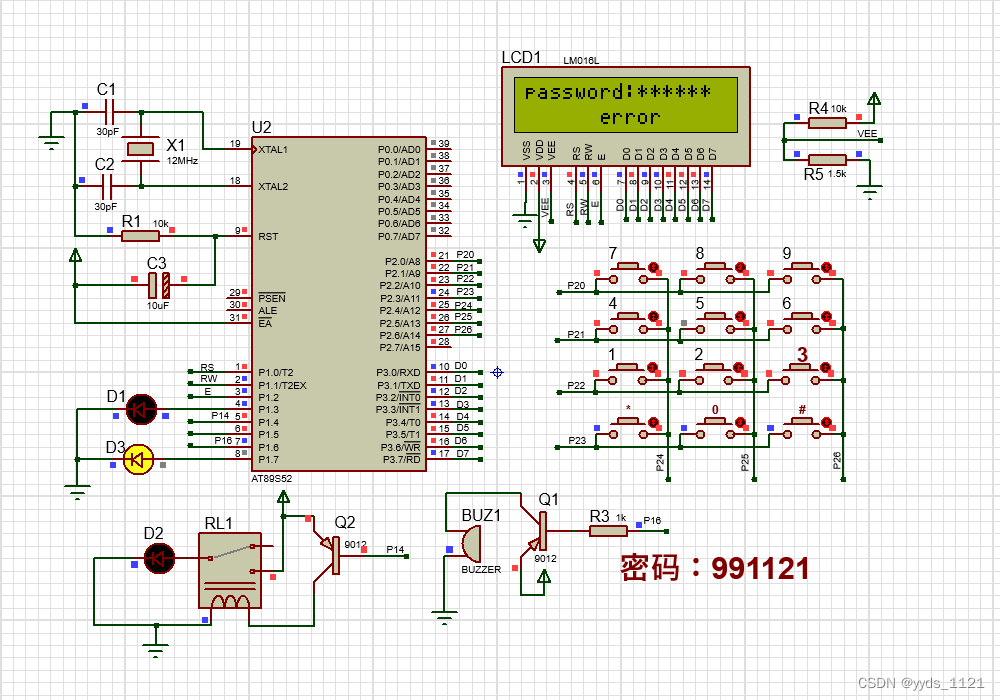
Task: Click keypad key 2 switch
Action: (x=714, y=374)
